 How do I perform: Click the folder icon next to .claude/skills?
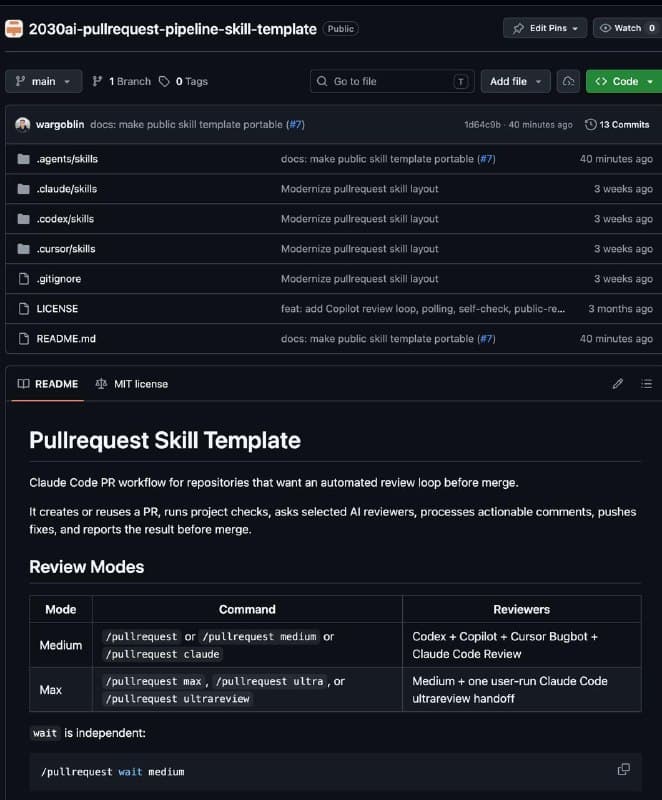pyautogui.click(x=23, y=189)
